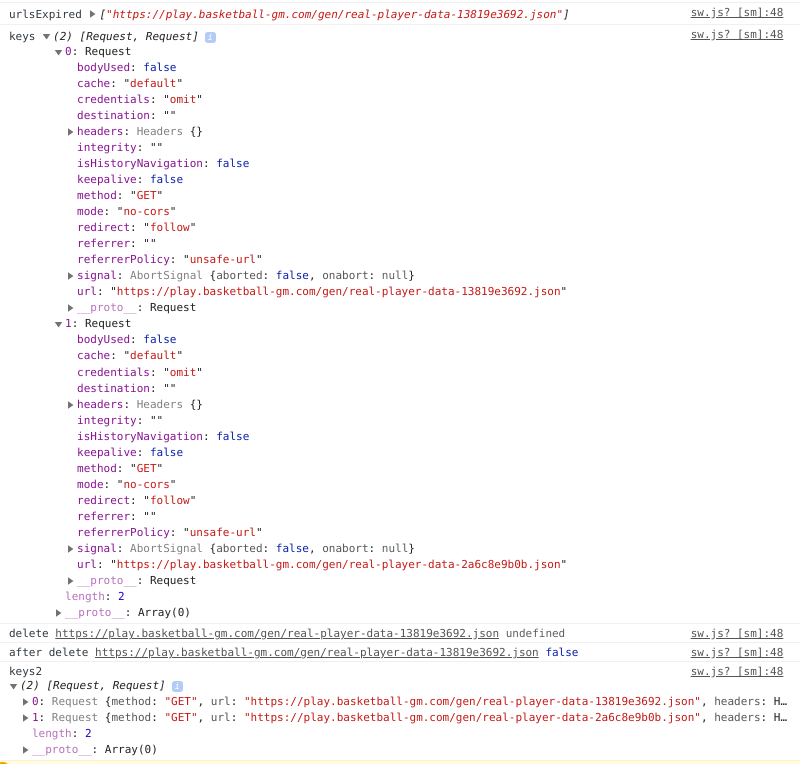Expand __proto__ of the first Request
This screenshot has width=800, height=764.
click(70, 307)
